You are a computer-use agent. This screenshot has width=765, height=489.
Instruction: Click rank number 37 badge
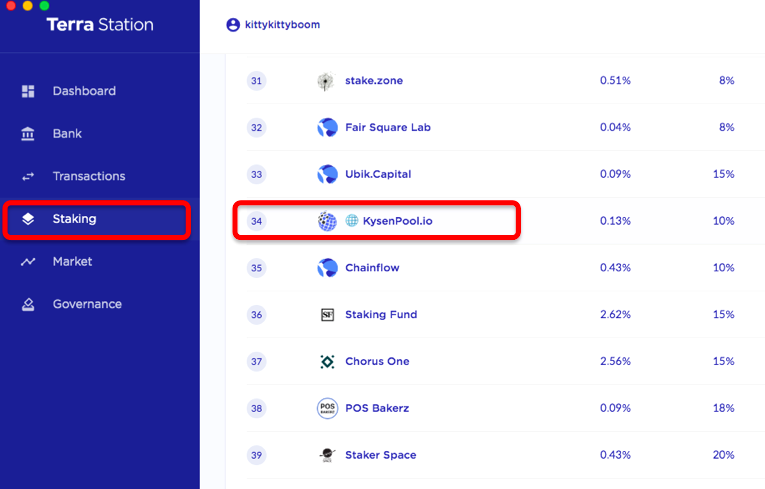tap(257, 362)
